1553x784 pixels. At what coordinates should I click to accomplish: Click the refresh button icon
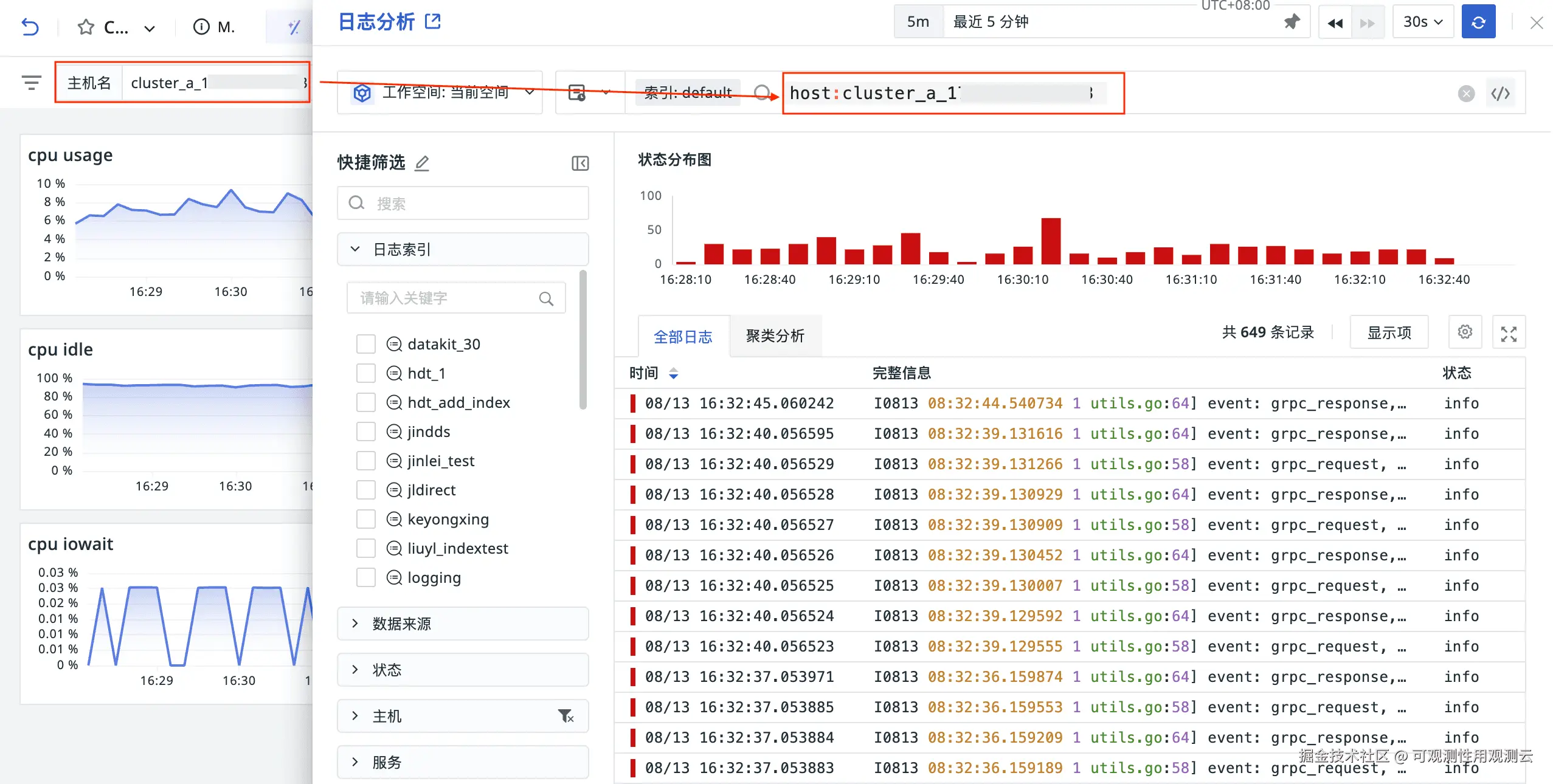(1478, 22)
